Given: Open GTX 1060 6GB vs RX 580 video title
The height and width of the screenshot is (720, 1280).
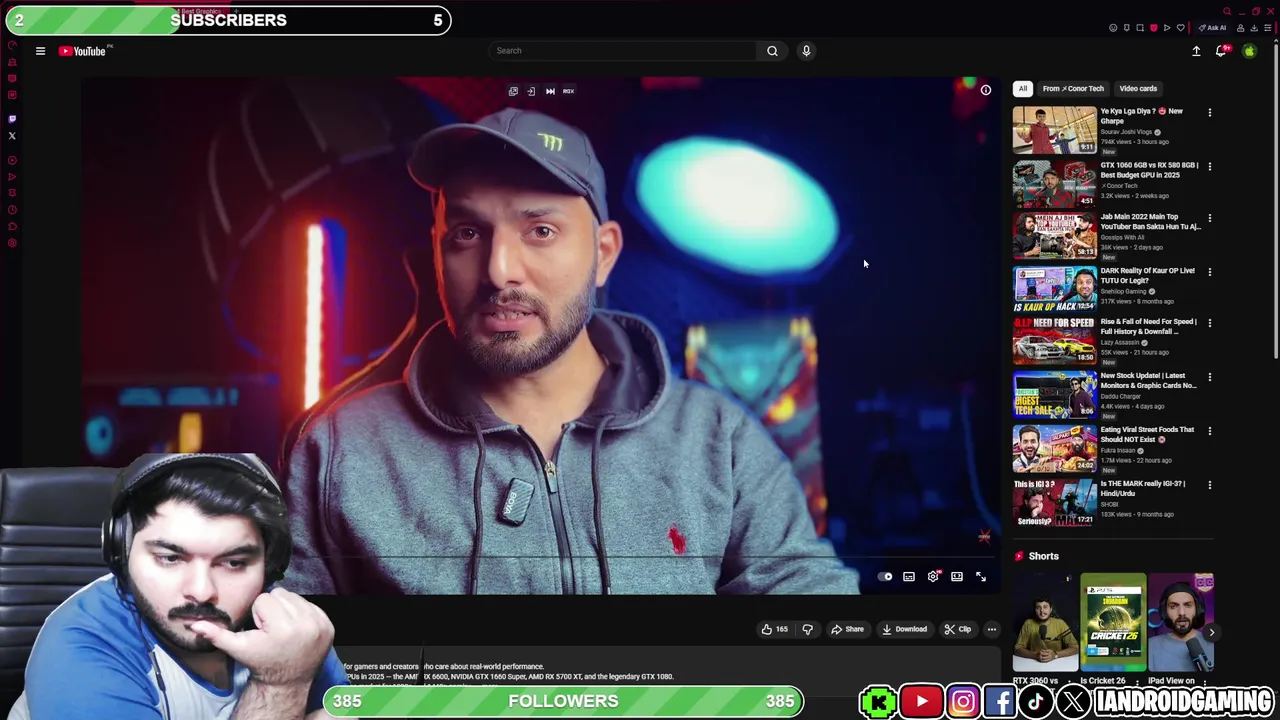Looking at the screenshot, I should (x=1149, y=170).
